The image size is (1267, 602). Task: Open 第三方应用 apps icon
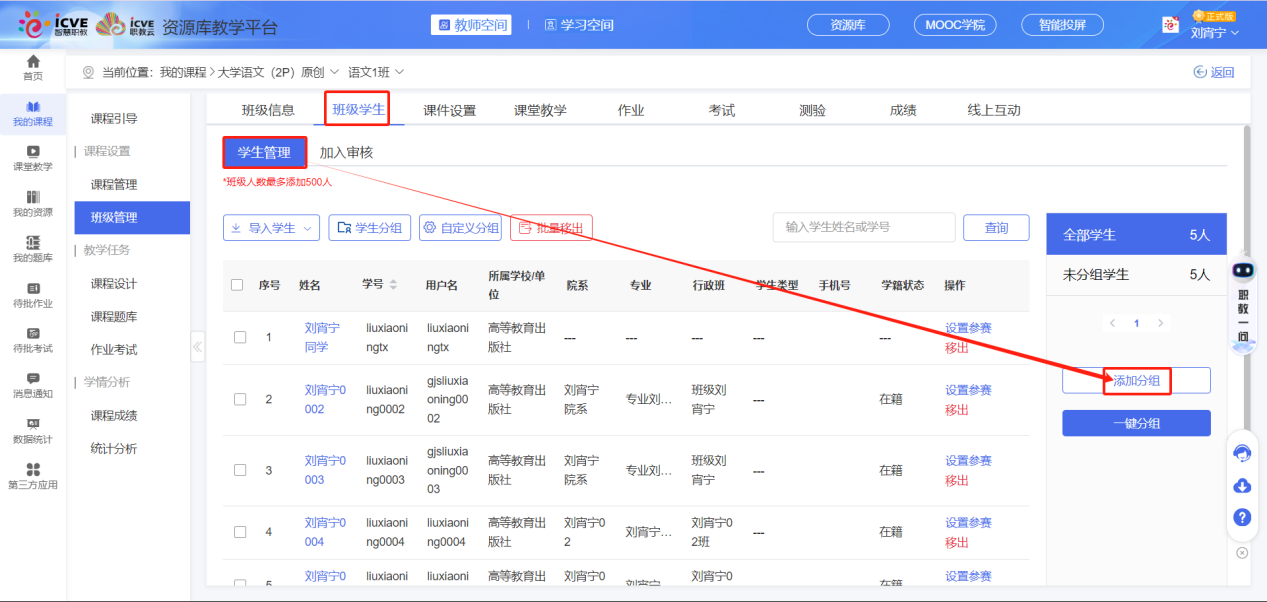[33, 470]
